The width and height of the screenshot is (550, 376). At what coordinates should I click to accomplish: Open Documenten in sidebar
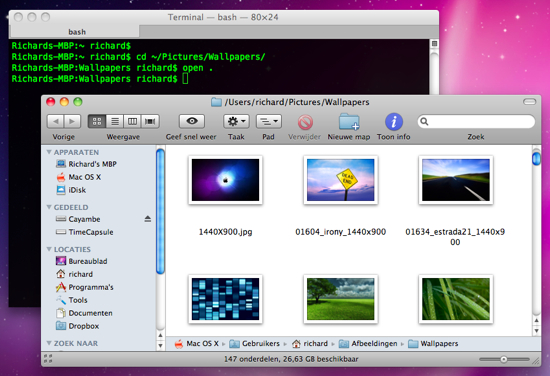click(x=84, y=313)
